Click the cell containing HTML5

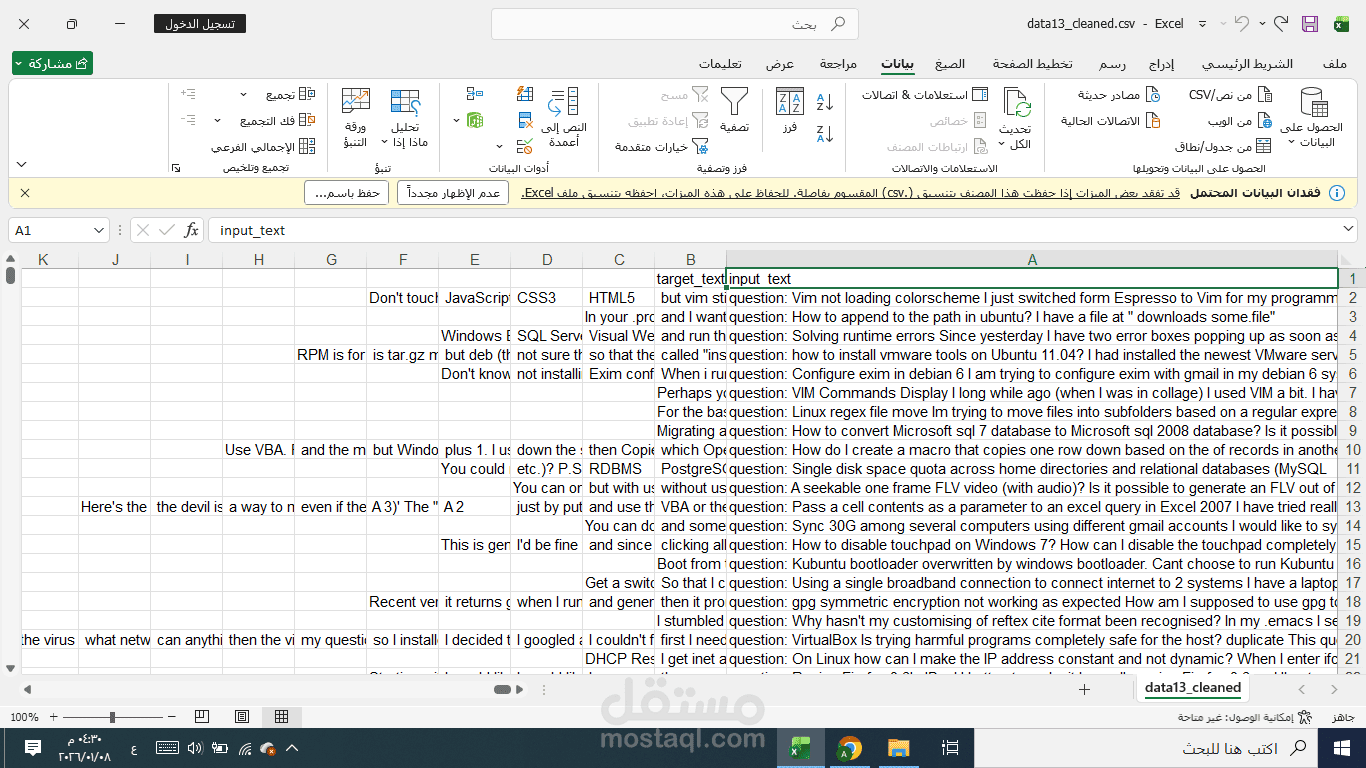pyautogui.click(x=619, y=298)
